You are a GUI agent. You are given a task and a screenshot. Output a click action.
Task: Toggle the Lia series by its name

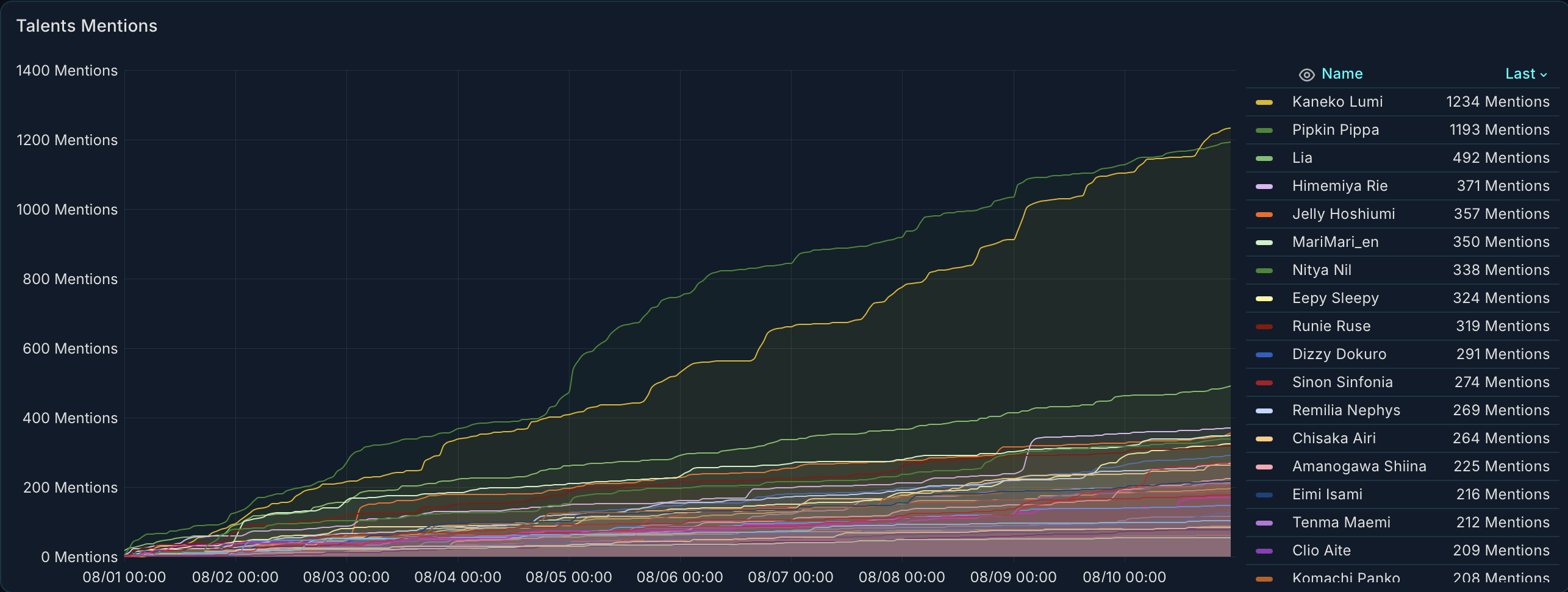pyautogui.click(x=1302, y=158)
